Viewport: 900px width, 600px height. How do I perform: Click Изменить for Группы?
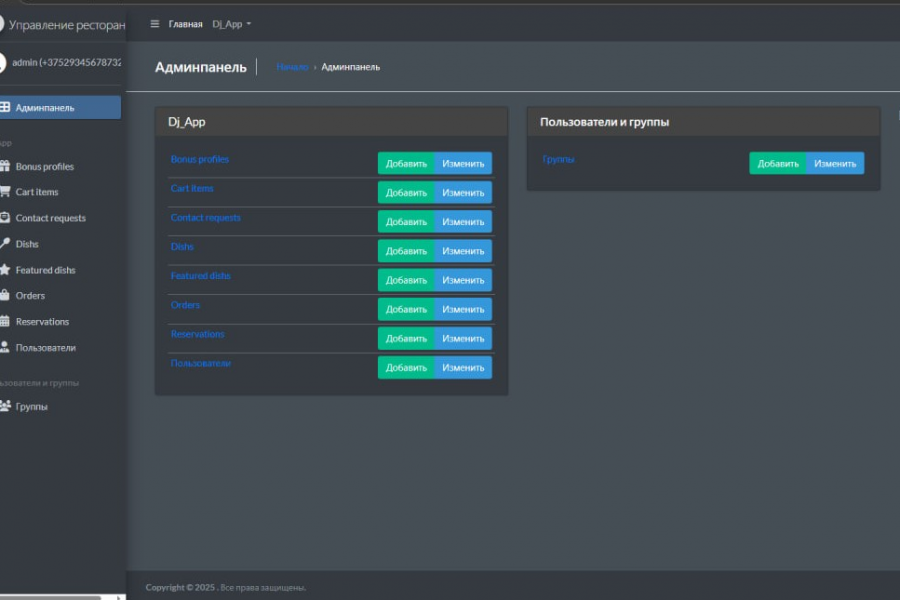pos(835,164)
